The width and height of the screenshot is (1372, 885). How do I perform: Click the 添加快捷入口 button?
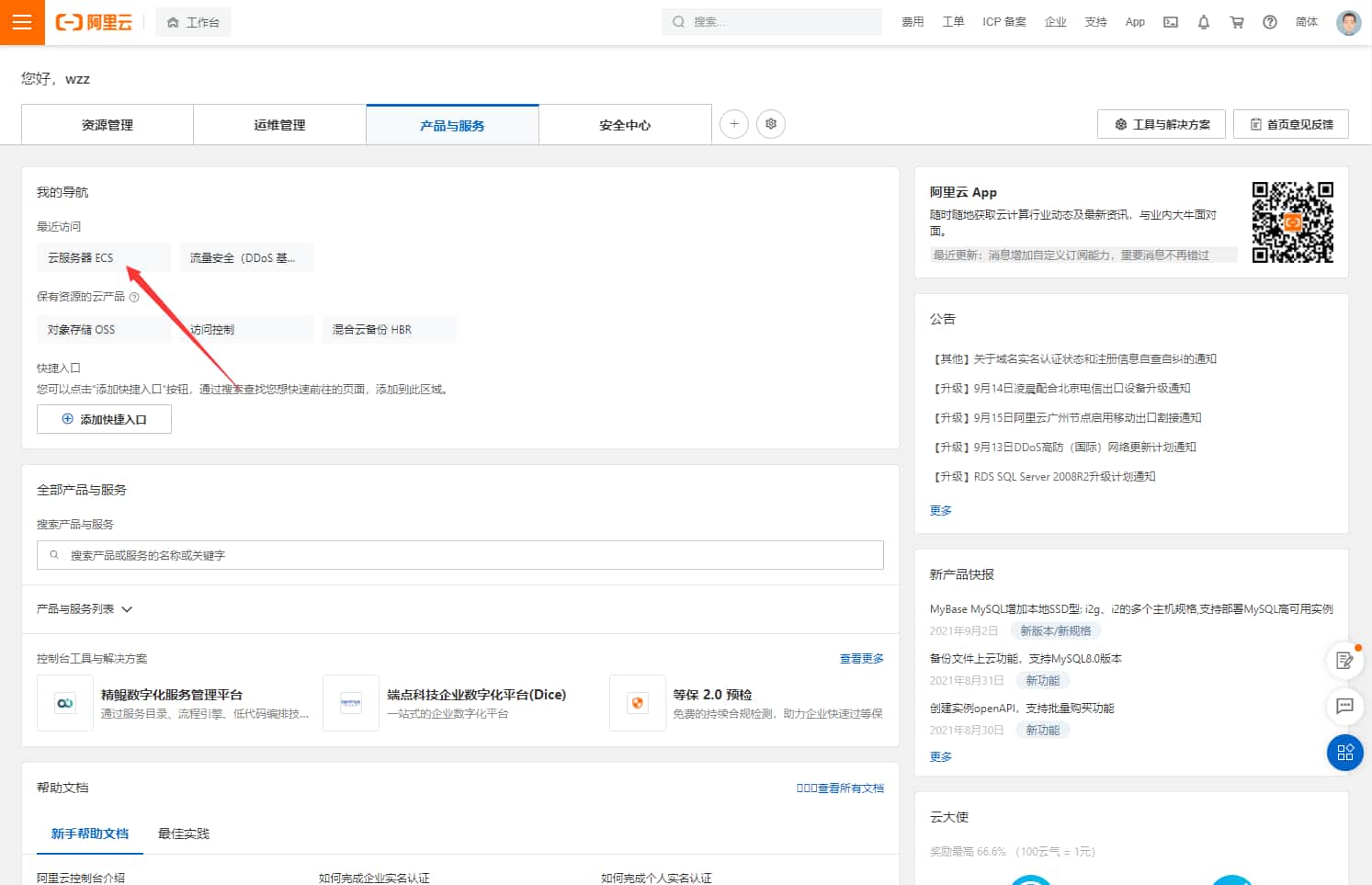[104, 418]
